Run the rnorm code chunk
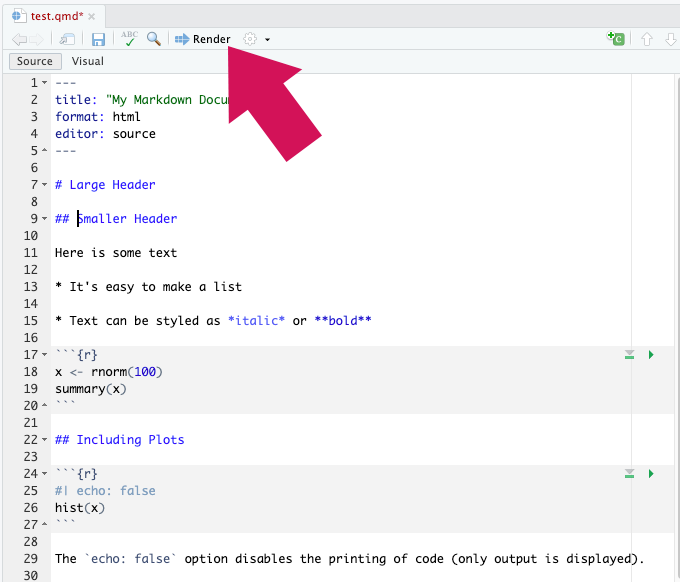Screen dimensions: 680x582 coord(651,355)
